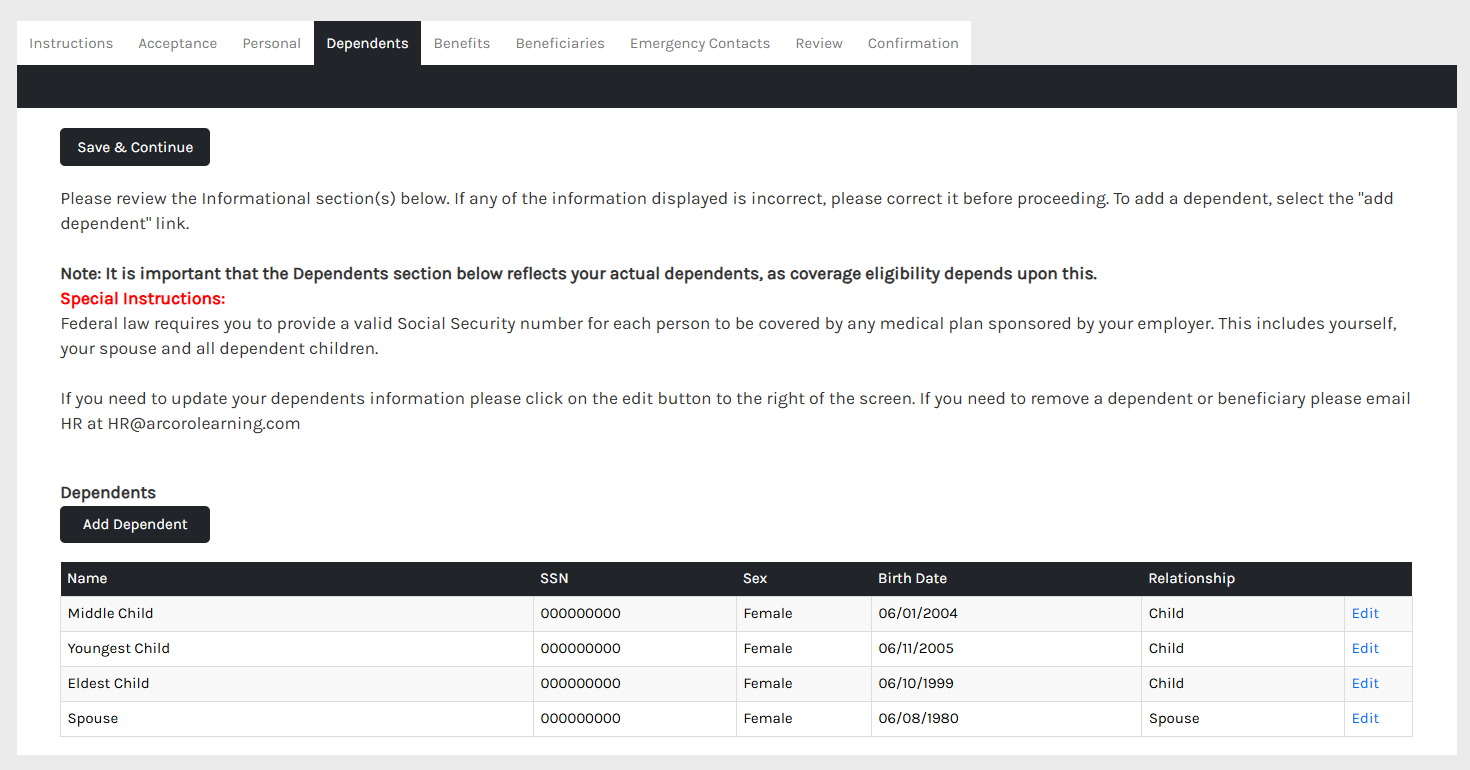
Task: Switch to the Acceptance tab
Action: pyautogui.click(x=178, y=43)
